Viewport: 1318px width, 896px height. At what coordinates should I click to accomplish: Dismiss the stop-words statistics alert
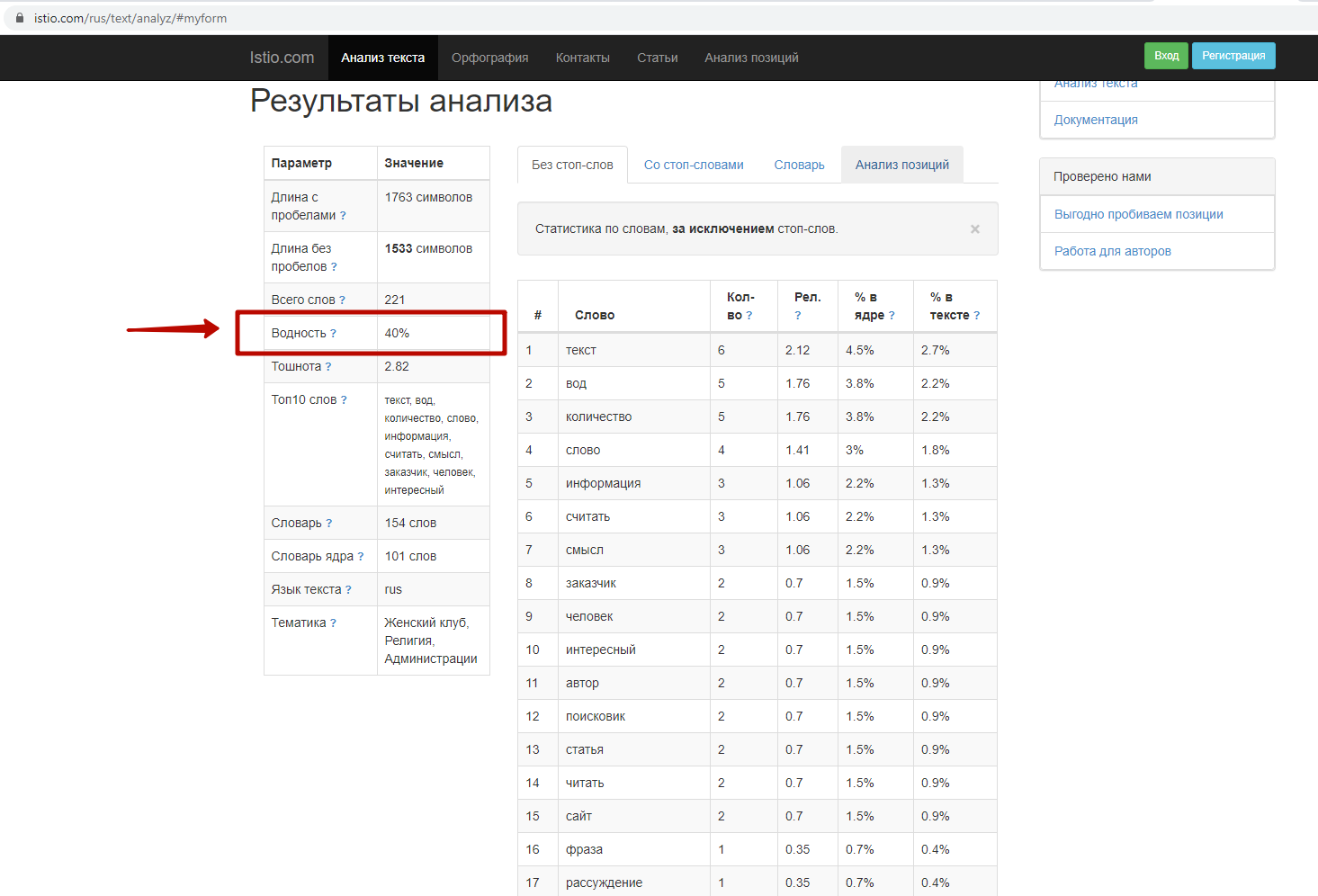974,229
